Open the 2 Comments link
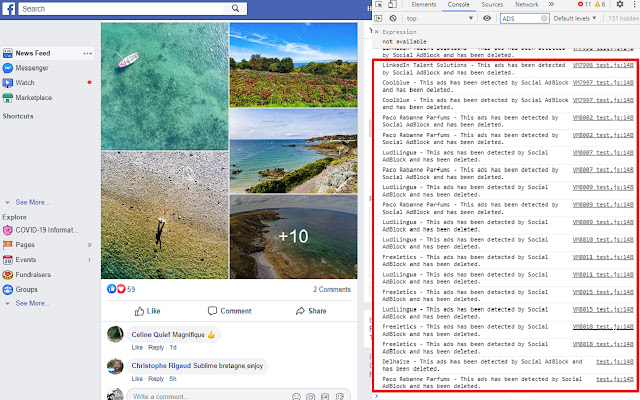 point(332,289)
